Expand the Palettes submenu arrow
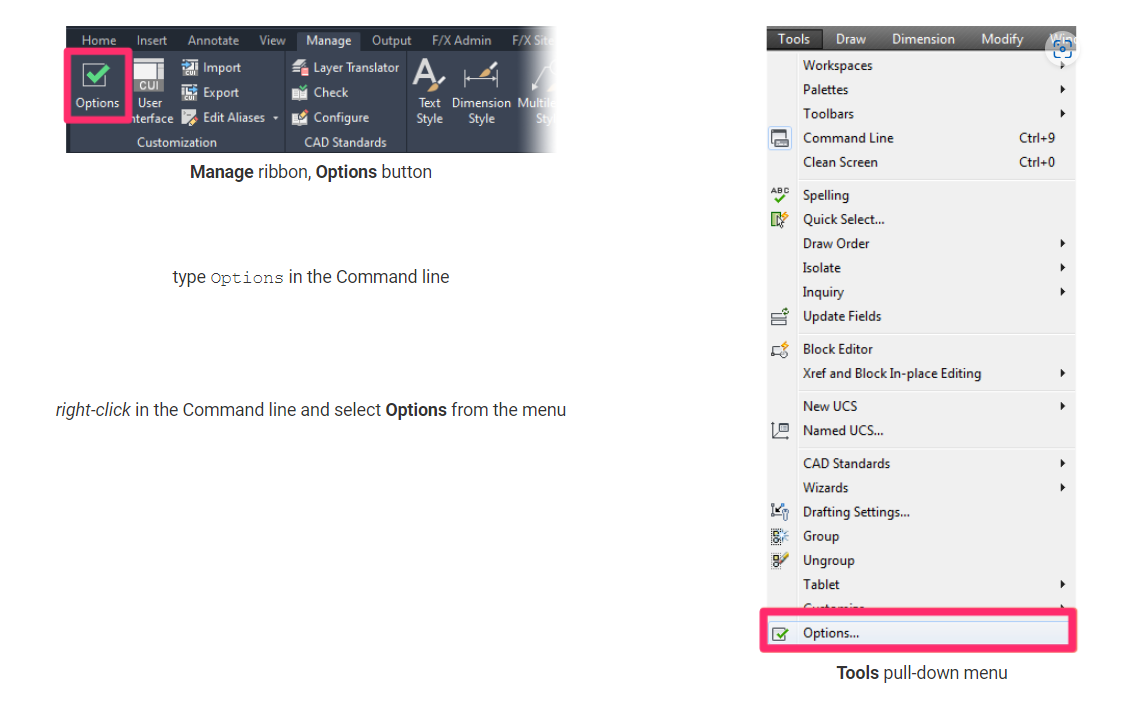The width and height of the screenshot is (1147, 717). click(1062, 89)
